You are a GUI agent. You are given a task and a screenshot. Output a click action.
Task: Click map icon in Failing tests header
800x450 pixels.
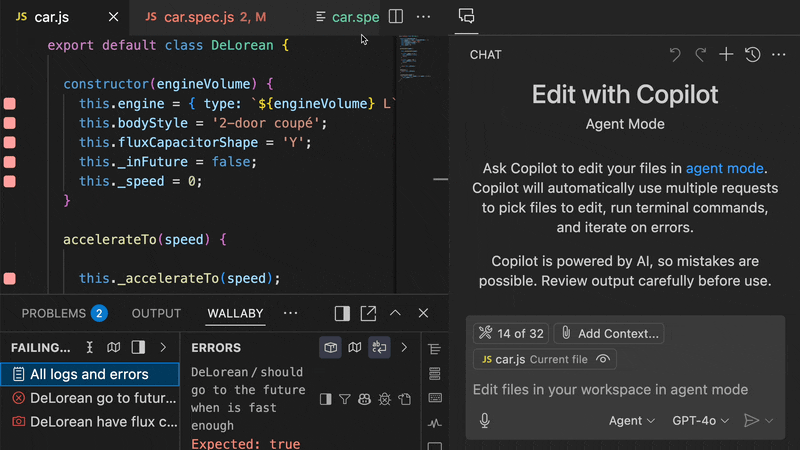114,347
